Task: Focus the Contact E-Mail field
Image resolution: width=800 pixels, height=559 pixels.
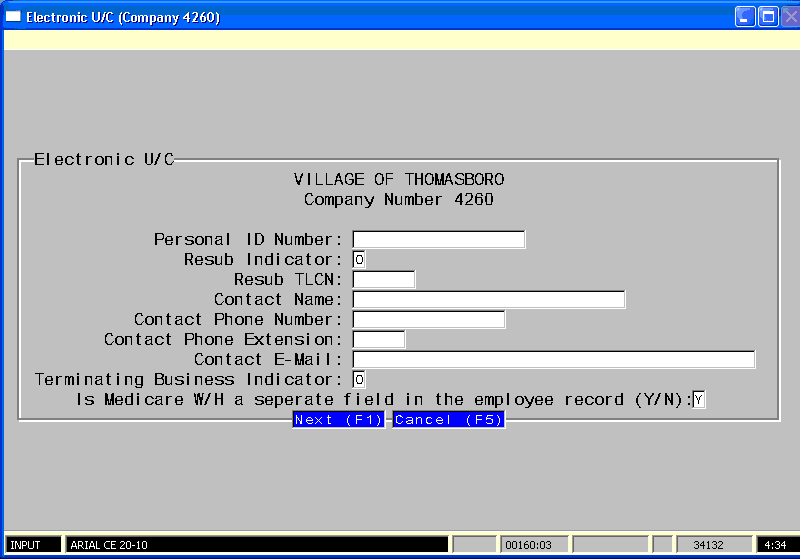Action: [x=553, y=360]
